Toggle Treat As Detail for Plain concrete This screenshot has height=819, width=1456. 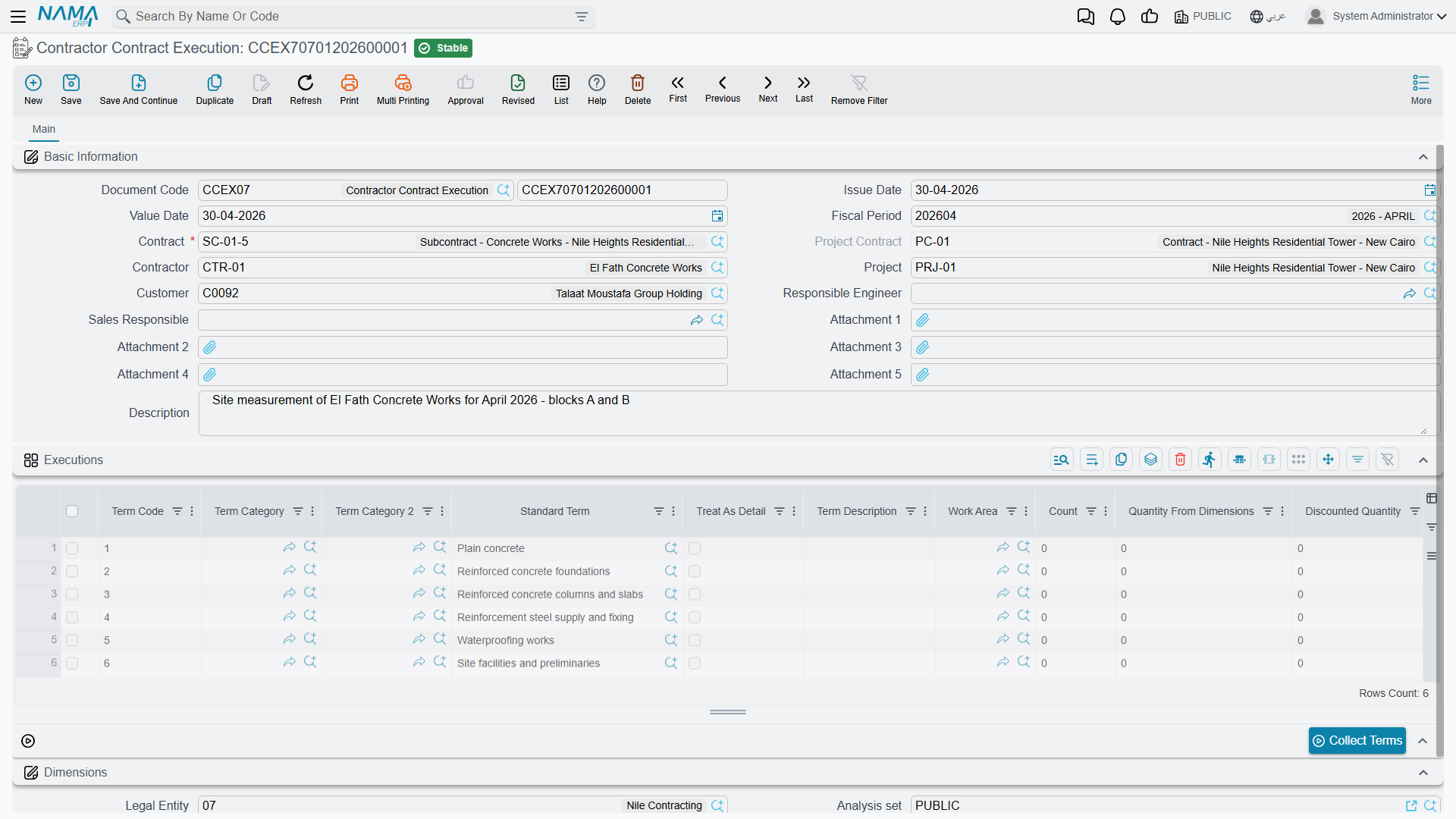point(695,548)
